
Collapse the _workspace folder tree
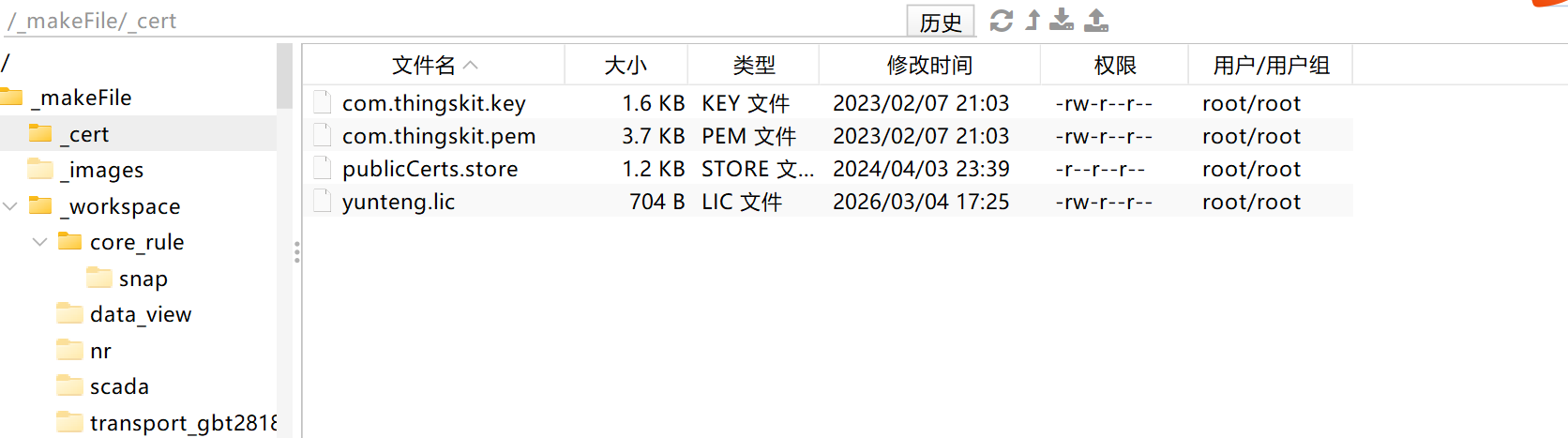tap(11, 206)
